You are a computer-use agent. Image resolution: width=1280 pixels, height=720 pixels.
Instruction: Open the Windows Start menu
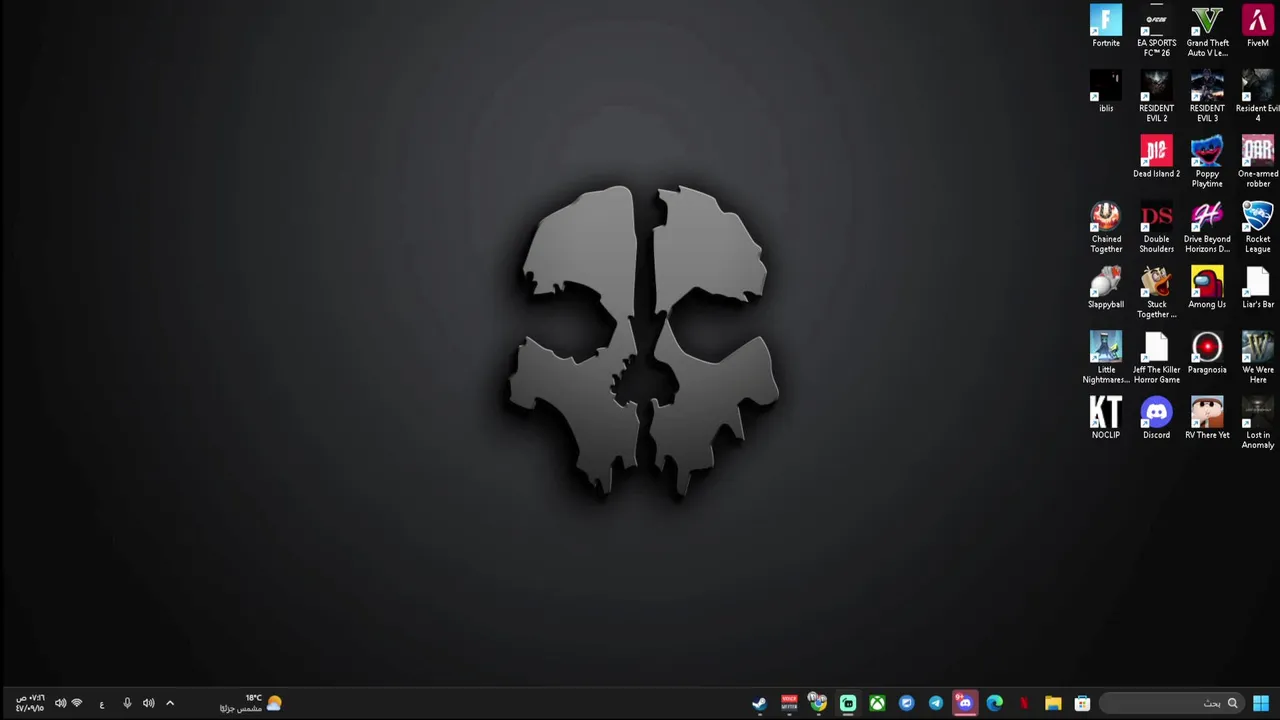click(1261, 703)
